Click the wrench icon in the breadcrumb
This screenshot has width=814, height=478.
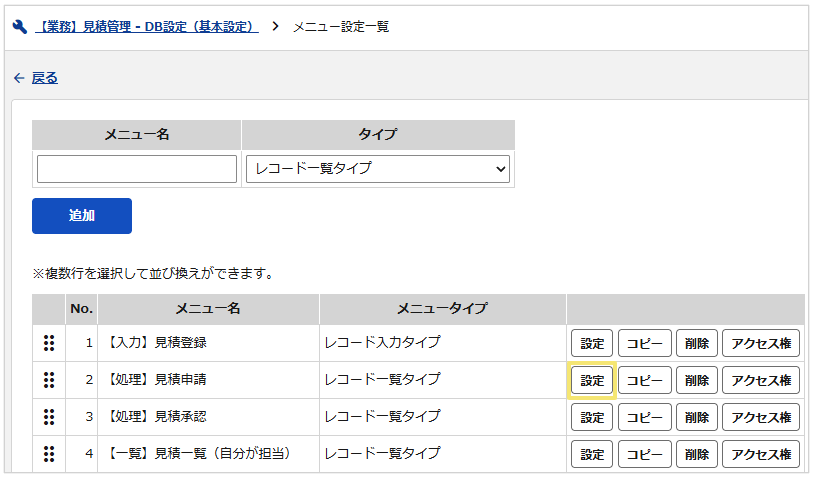coord(20,26)
